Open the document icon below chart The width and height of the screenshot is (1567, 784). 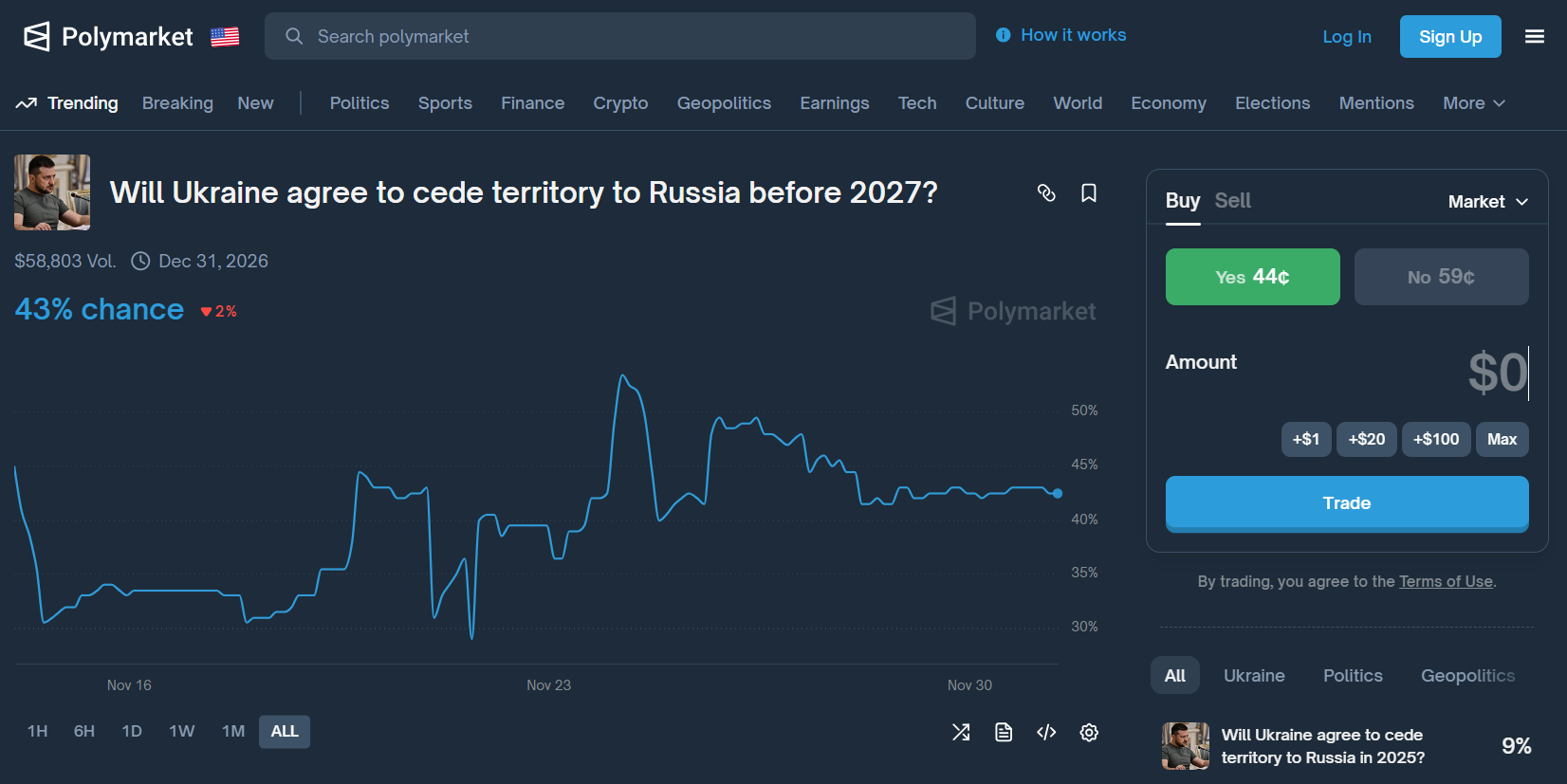1004,732
